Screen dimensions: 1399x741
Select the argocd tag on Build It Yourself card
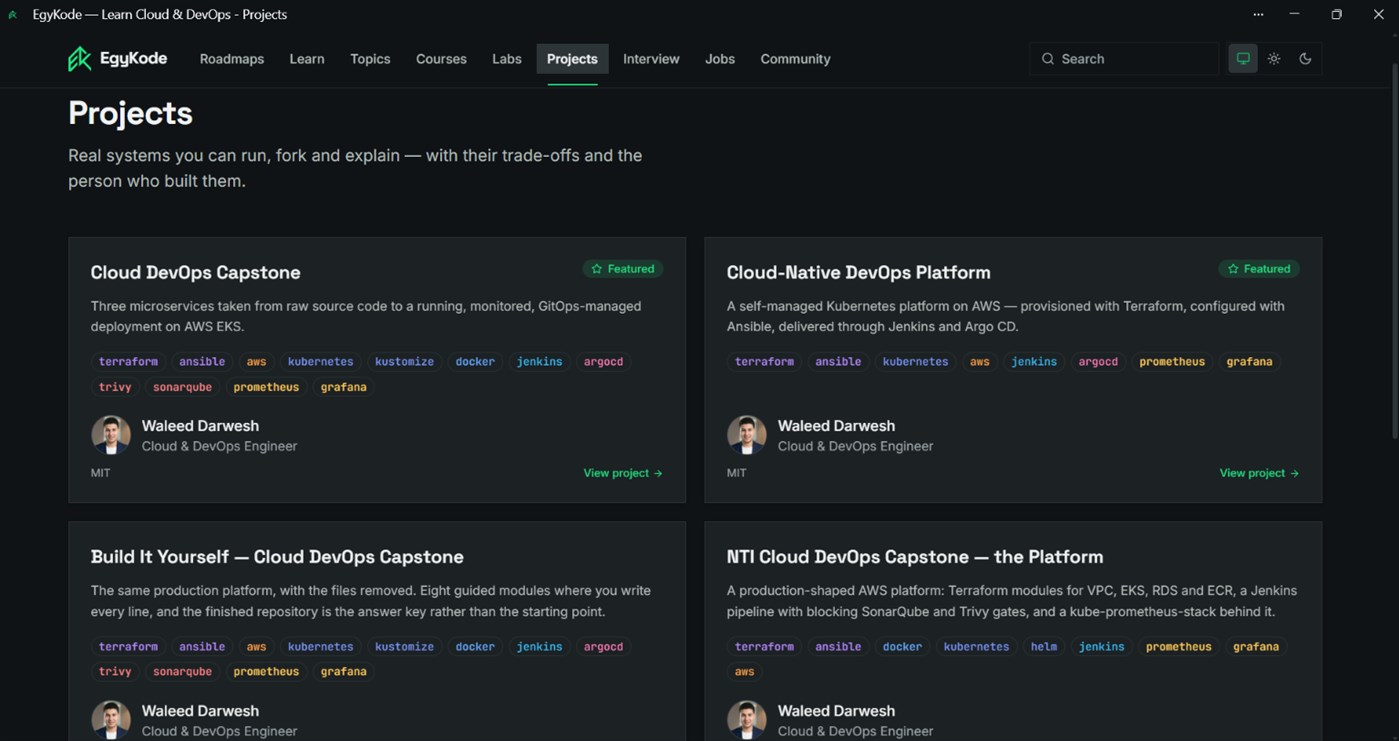(x=603, y=647)
